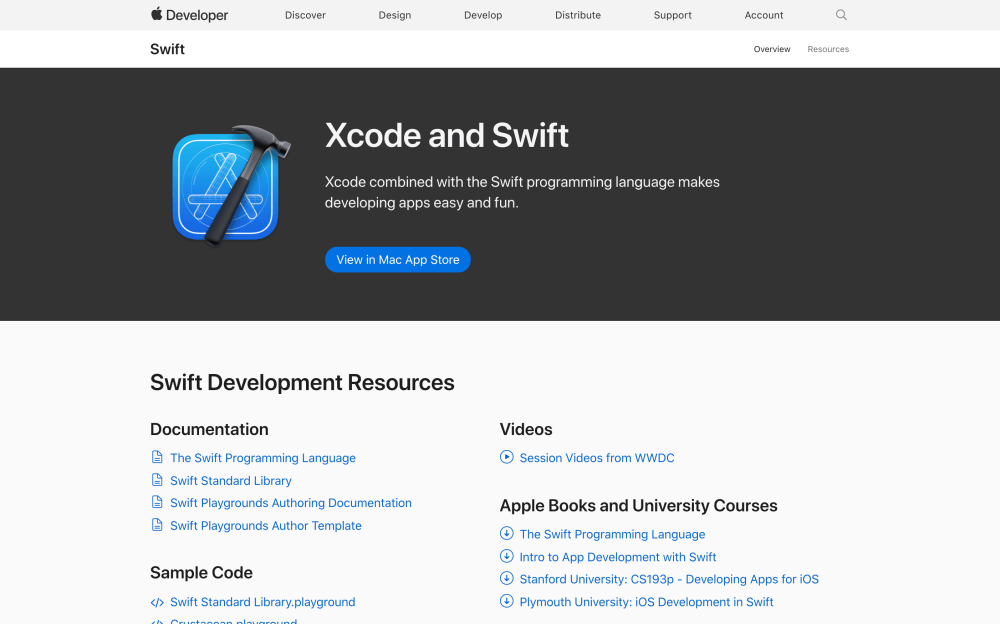Click document icon beside The Swift Programming Language
Viewport: 1000px width, 624px height.
pos(157,457)
